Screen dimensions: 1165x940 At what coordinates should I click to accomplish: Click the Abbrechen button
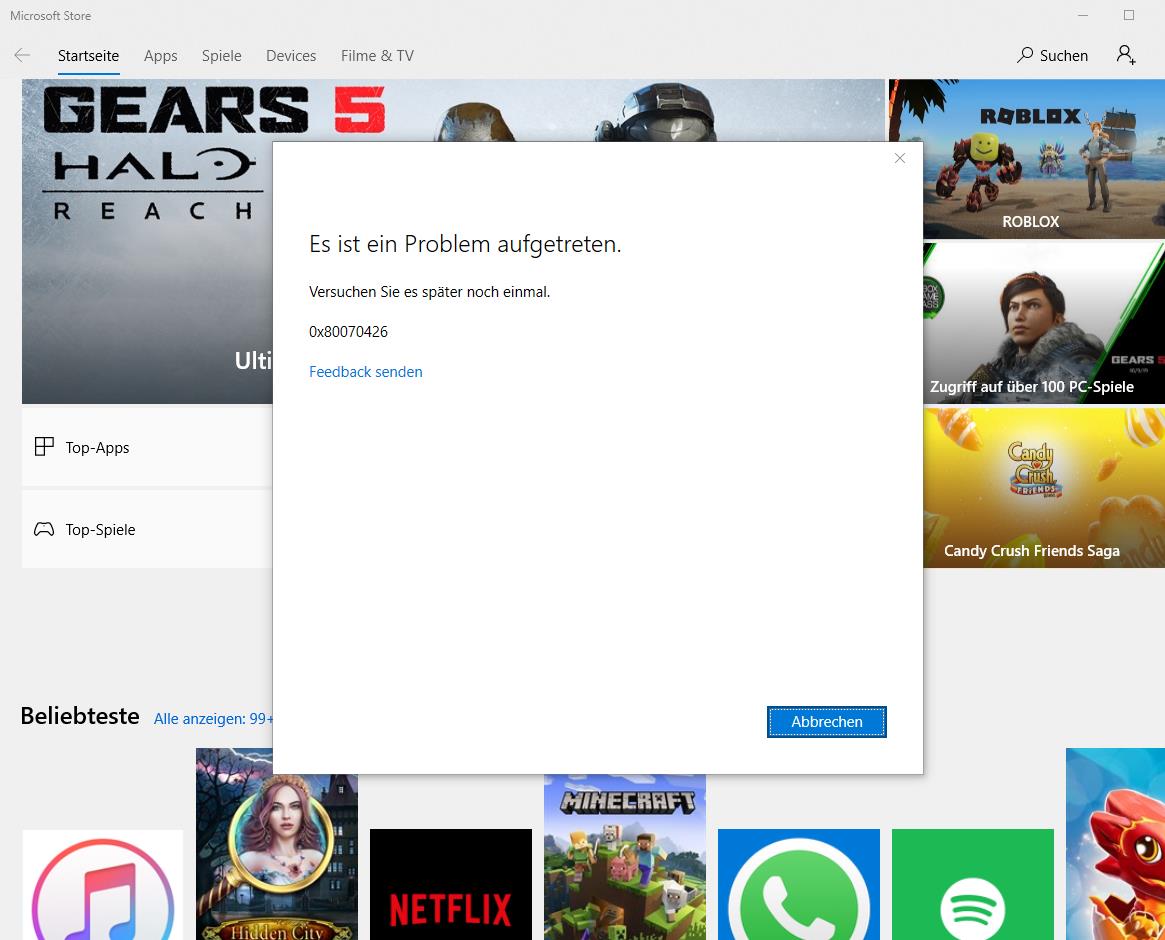click(x=827, y=722)
